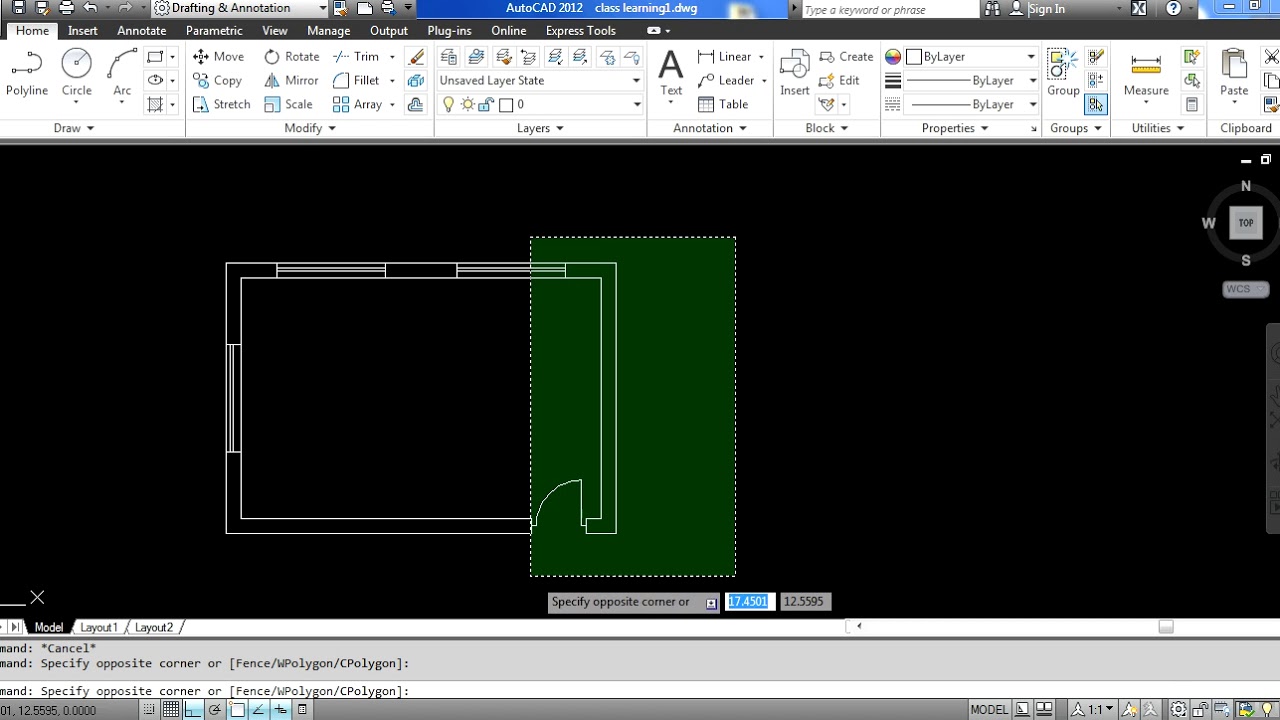
Task: Expand the Modify panel
Action: click(x=310, y=128)
